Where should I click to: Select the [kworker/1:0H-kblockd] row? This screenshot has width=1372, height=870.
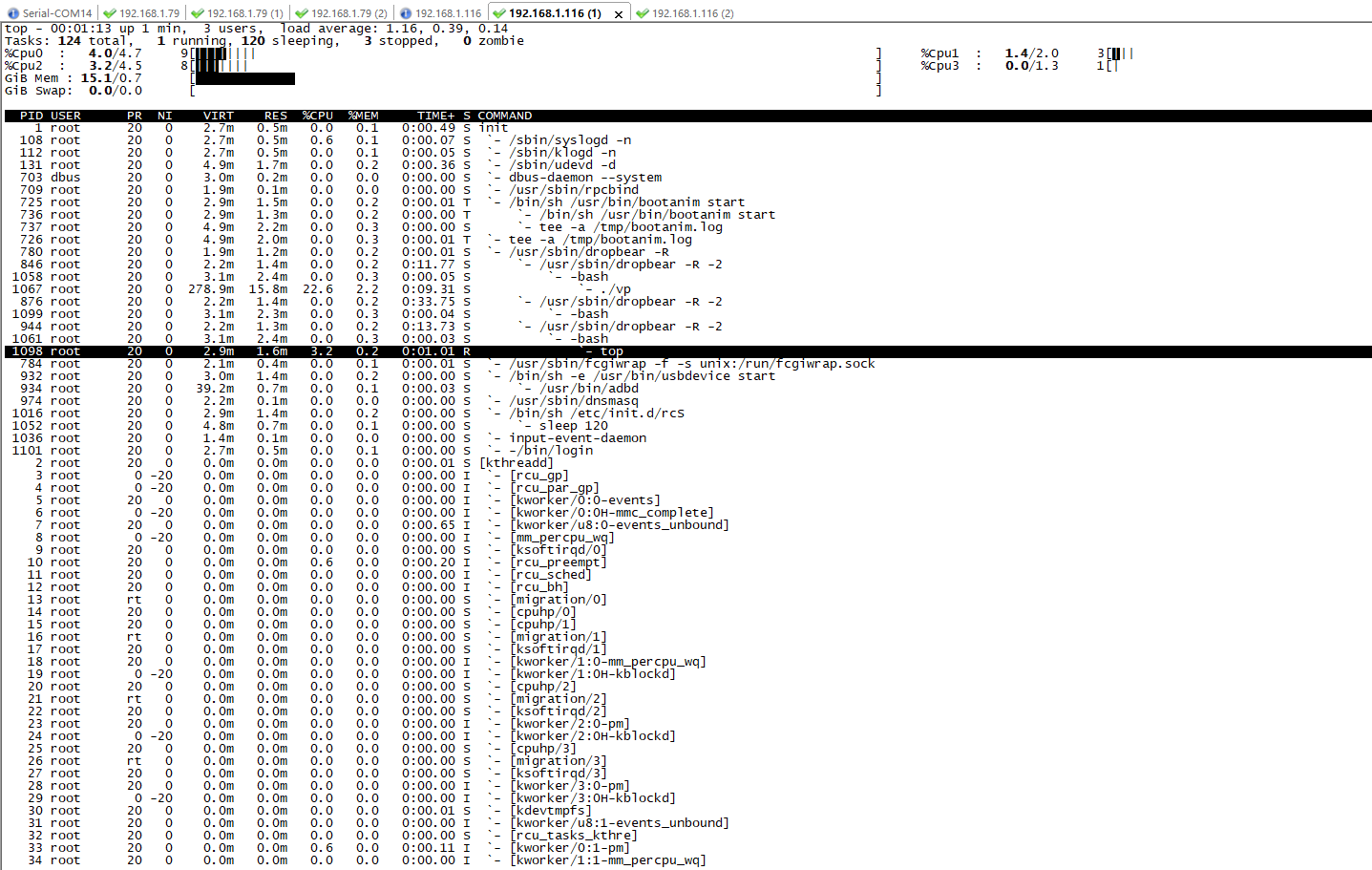(x=687, y=674)
